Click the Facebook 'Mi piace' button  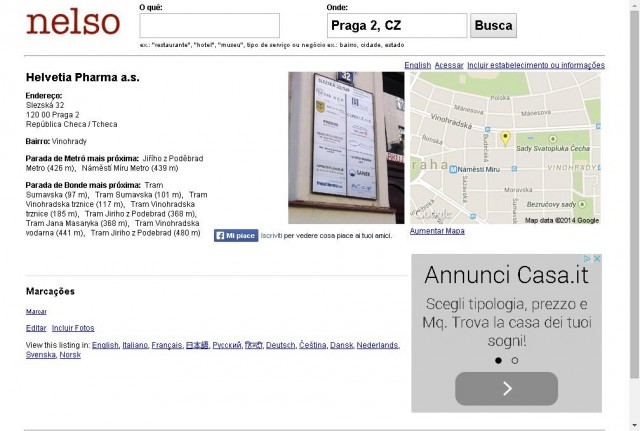point(236,235)
